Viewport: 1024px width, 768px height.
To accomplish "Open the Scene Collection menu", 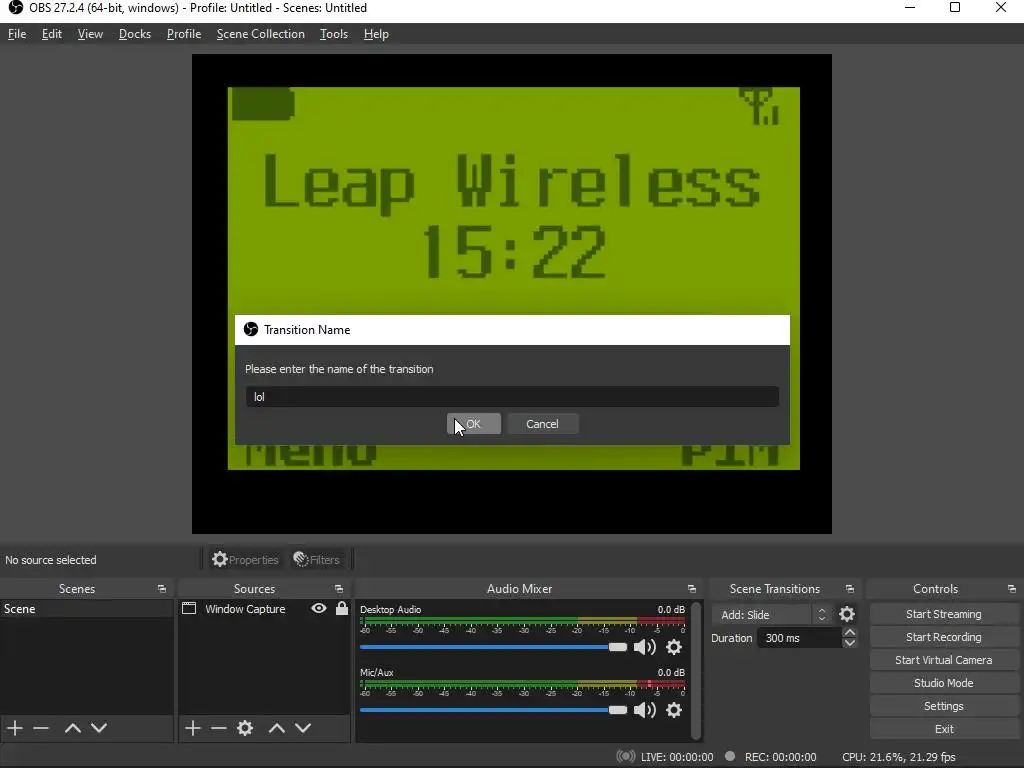I will point(261,34).
